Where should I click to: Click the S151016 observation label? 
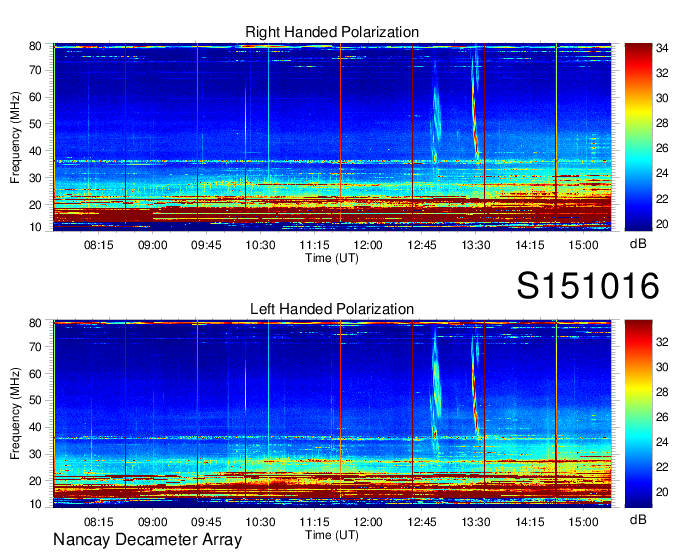(588, 286)
